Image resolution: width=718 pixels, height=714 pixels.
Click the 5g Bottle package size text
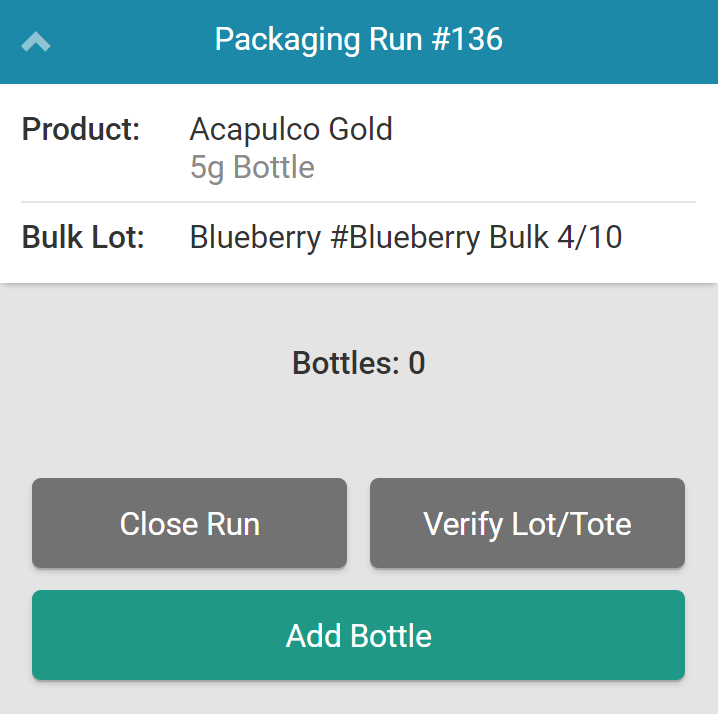pos(252,167)
